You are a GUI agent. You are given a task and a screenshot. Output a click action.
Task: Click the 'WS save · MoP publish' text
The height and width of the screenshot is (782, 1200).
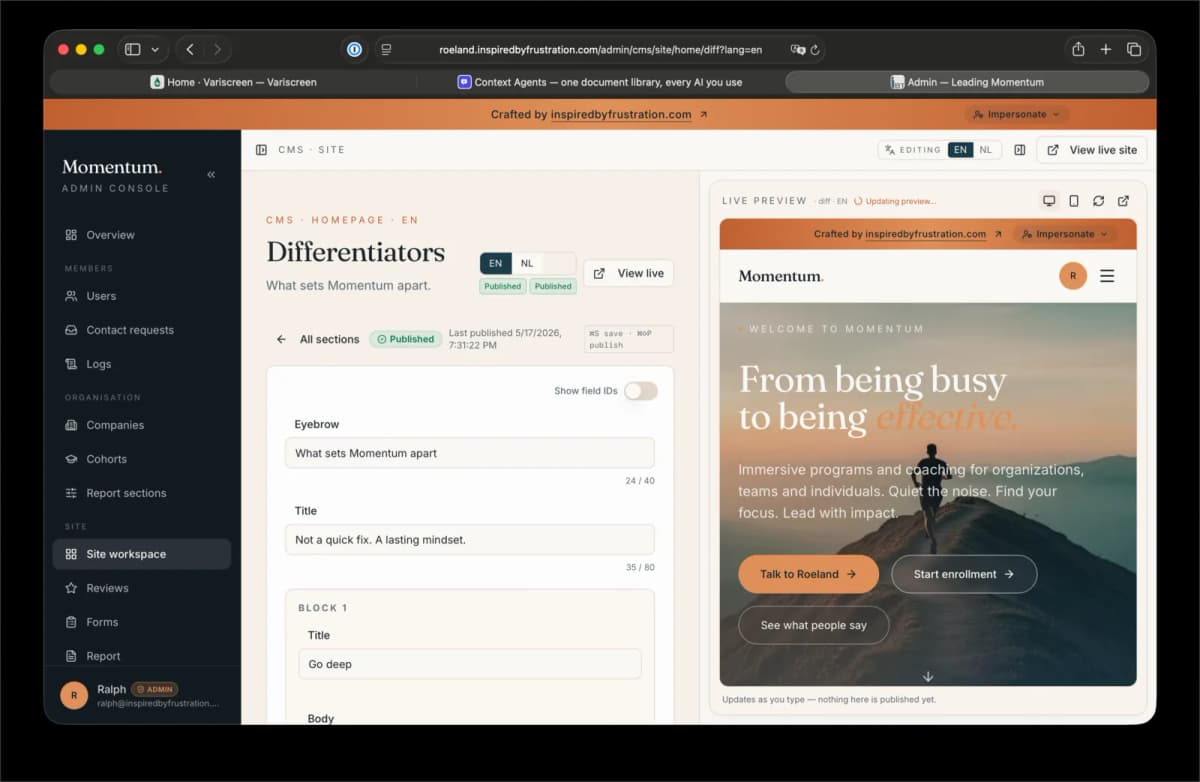pyautogui.click(x=628, y=339)
